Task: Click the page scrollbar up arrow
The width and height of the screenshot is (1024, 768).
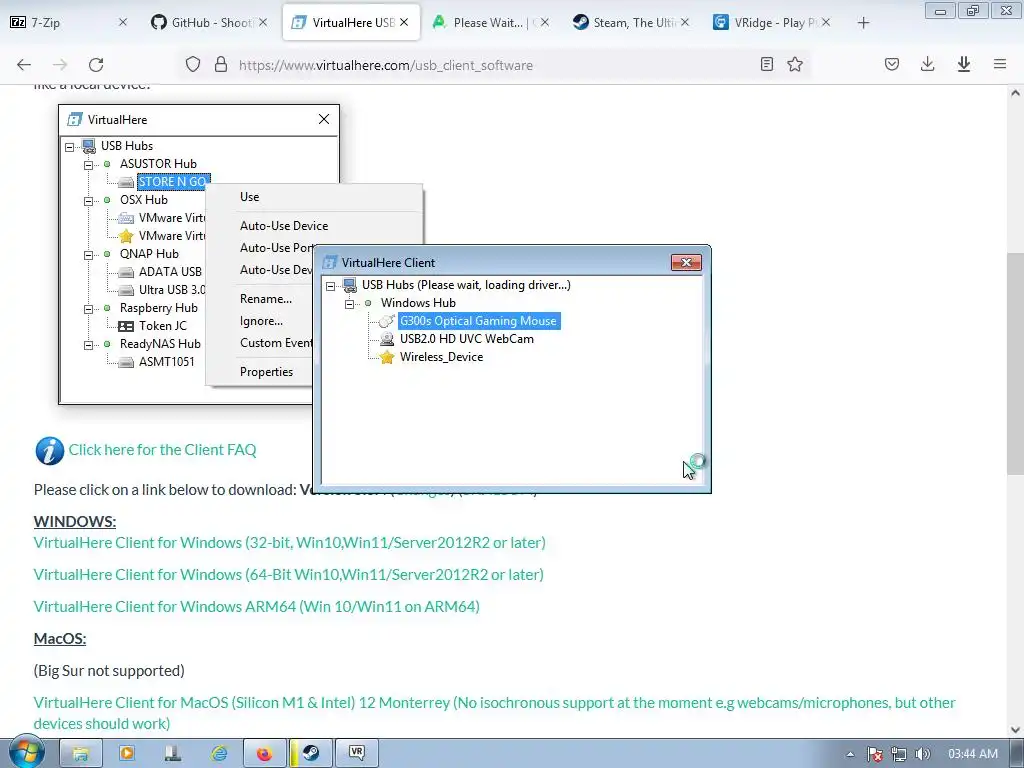Action: pos(1016,93)
